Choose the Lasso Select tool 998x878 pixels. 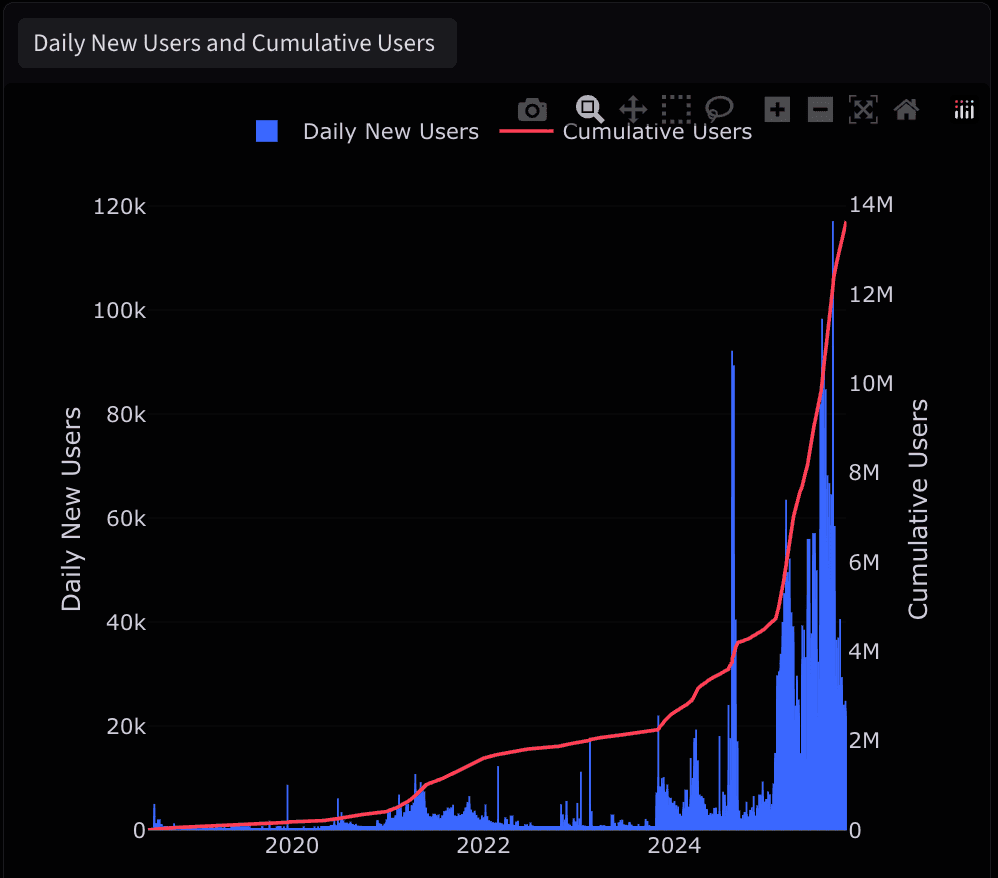coord(719,109)
